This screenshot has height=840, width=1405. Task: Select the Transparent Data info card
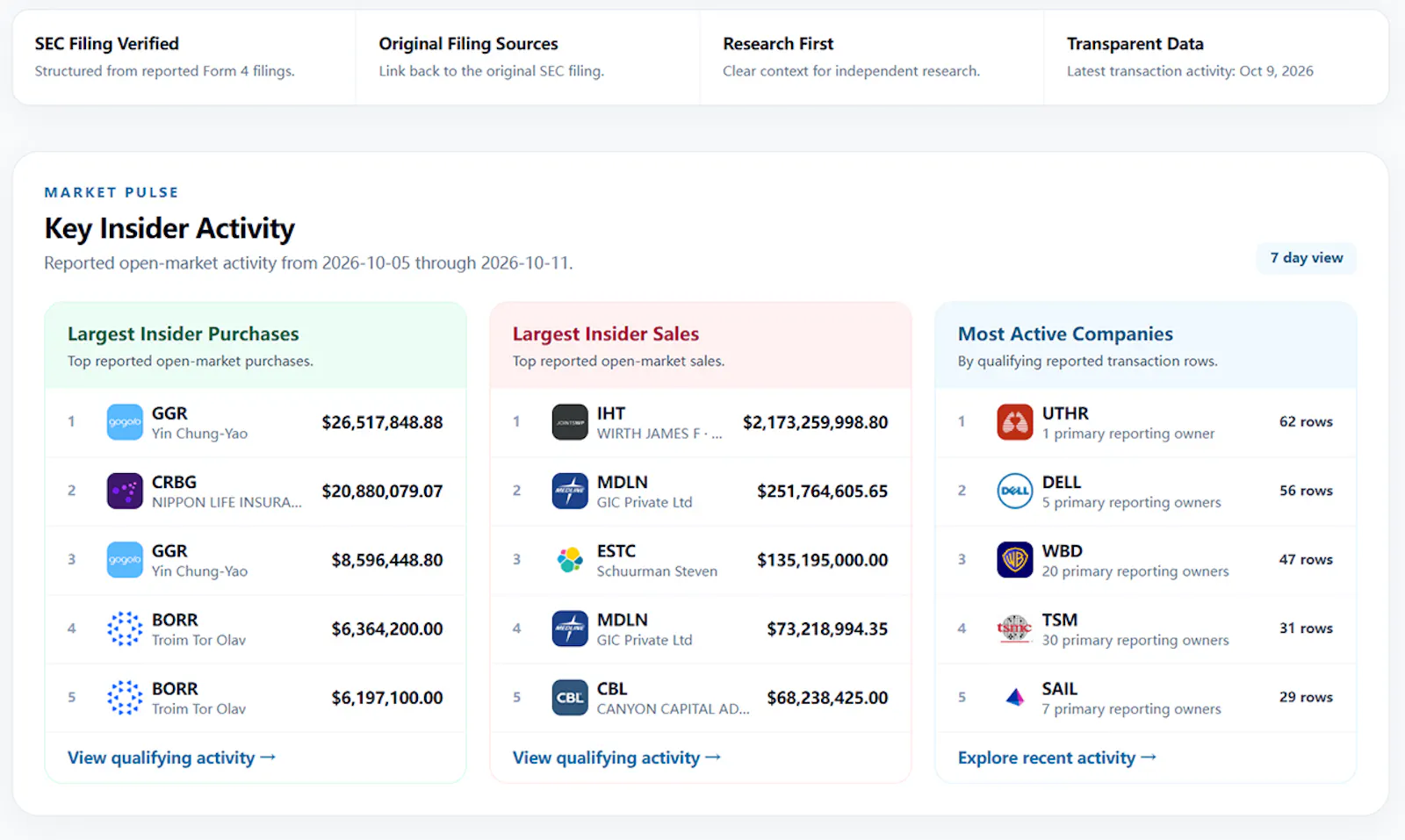tap(1216, 57)
